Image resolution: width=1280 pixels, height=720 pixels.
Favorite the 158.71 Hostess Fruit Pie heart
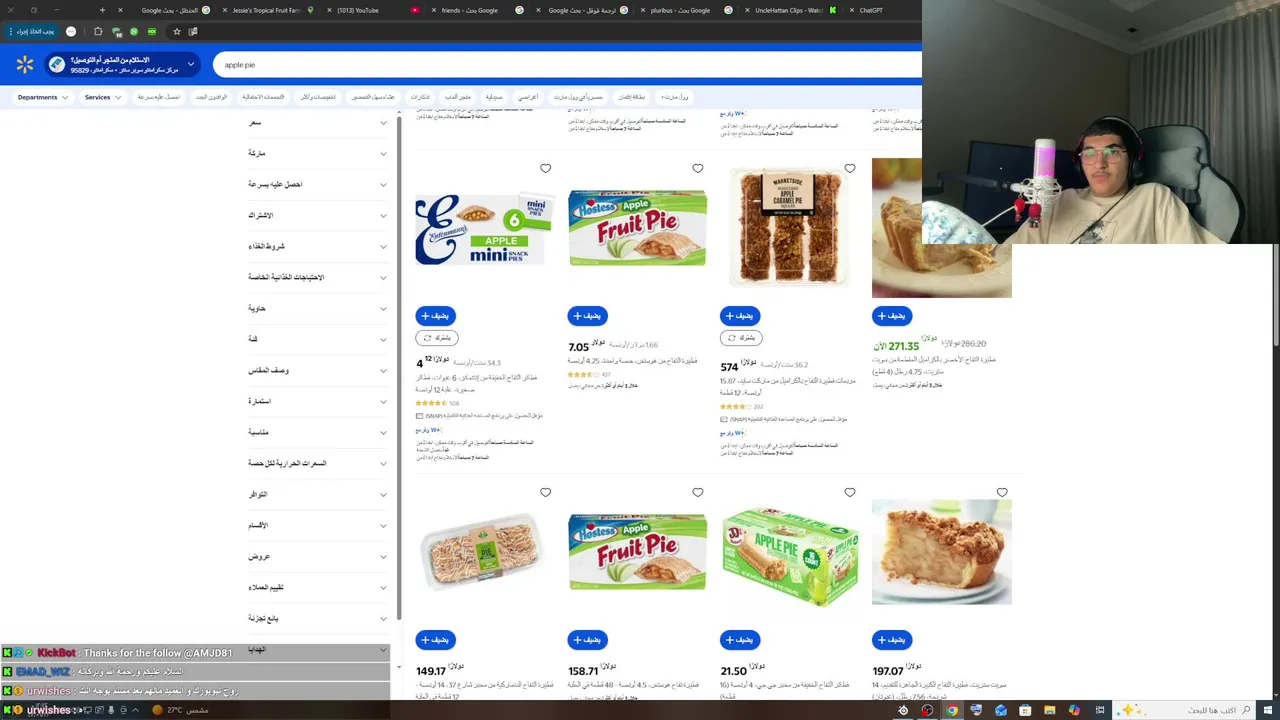[698, 493]
